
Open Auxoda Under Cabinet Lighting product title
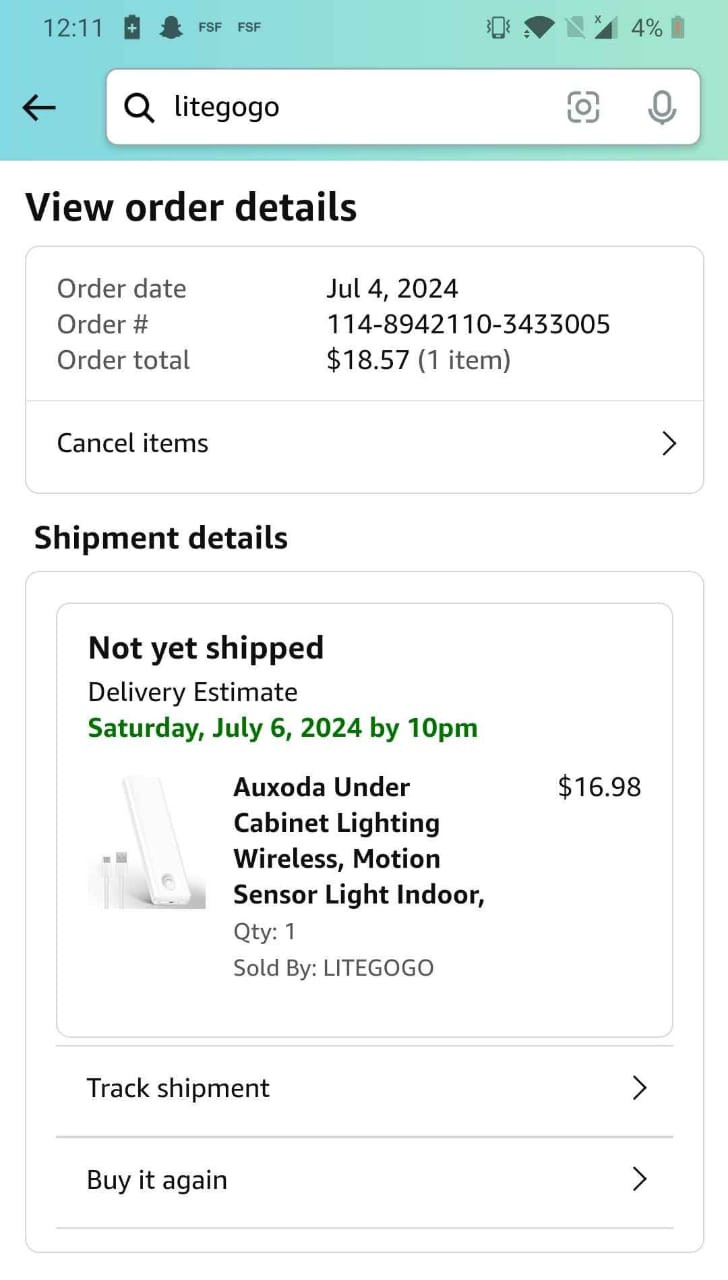359,841
